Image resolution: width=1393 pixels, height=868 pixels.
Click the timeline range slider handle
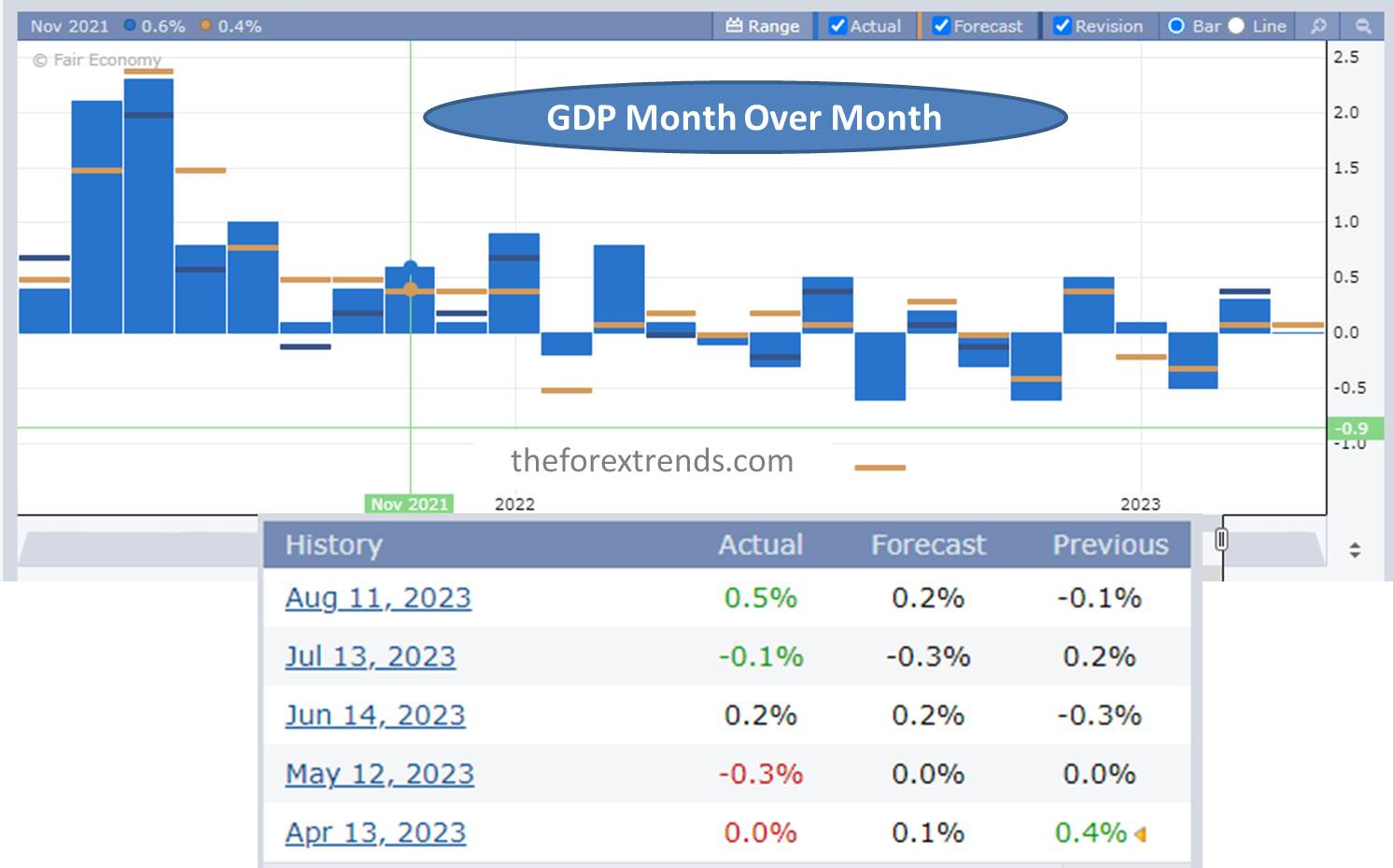click(1221, 539)
